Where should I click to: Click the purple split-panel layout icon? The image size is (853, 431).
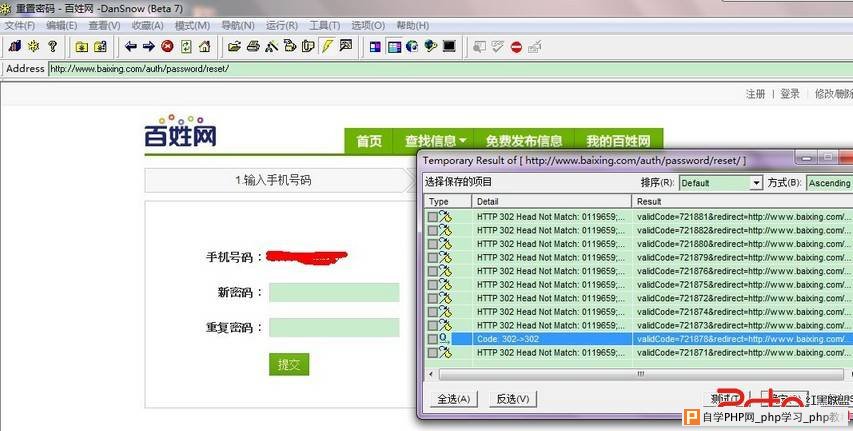point(375,47)
